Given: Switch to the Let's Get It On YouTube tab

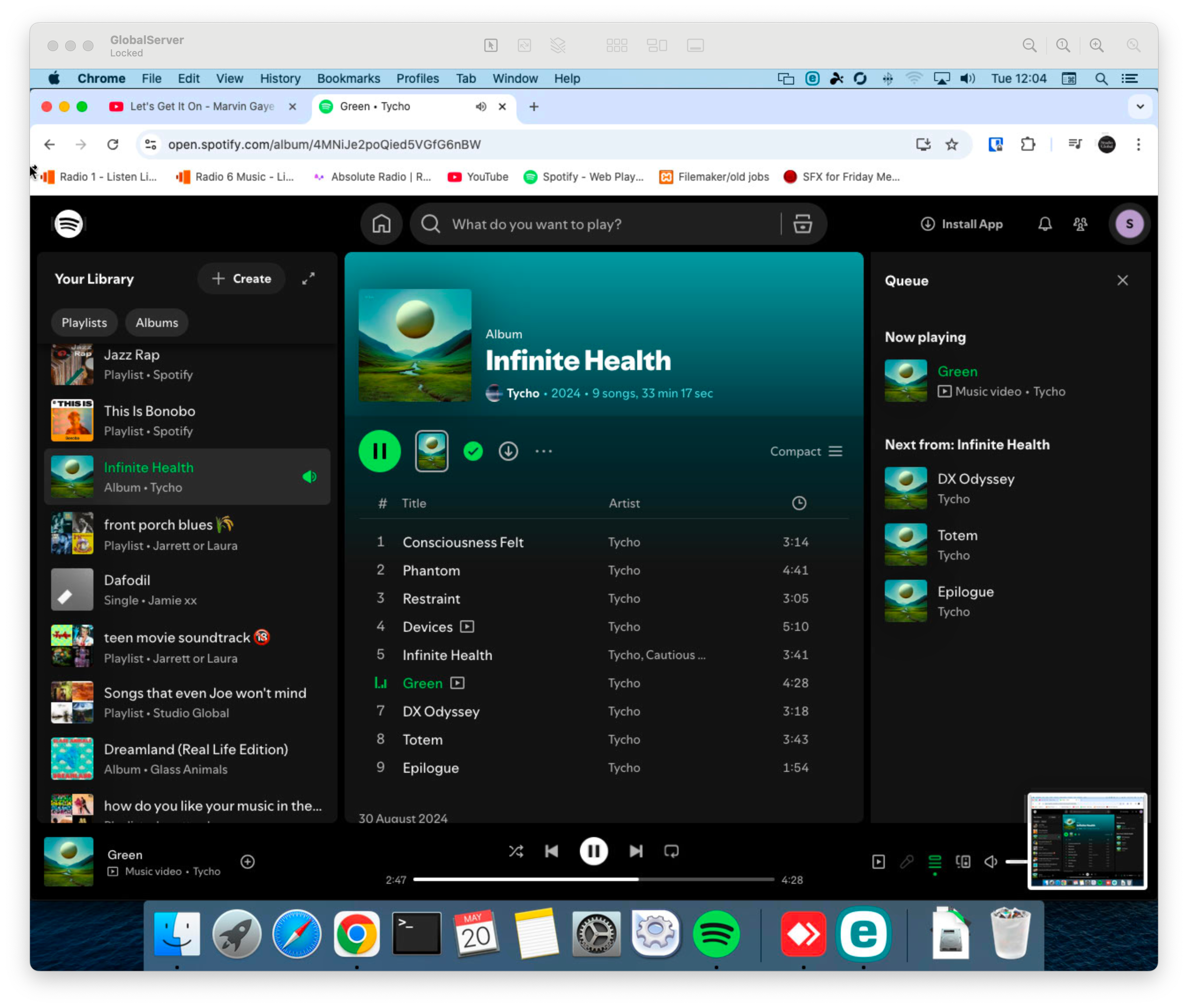Looking at the screenshot, I should pyautogui.click(x=203, y=107).
